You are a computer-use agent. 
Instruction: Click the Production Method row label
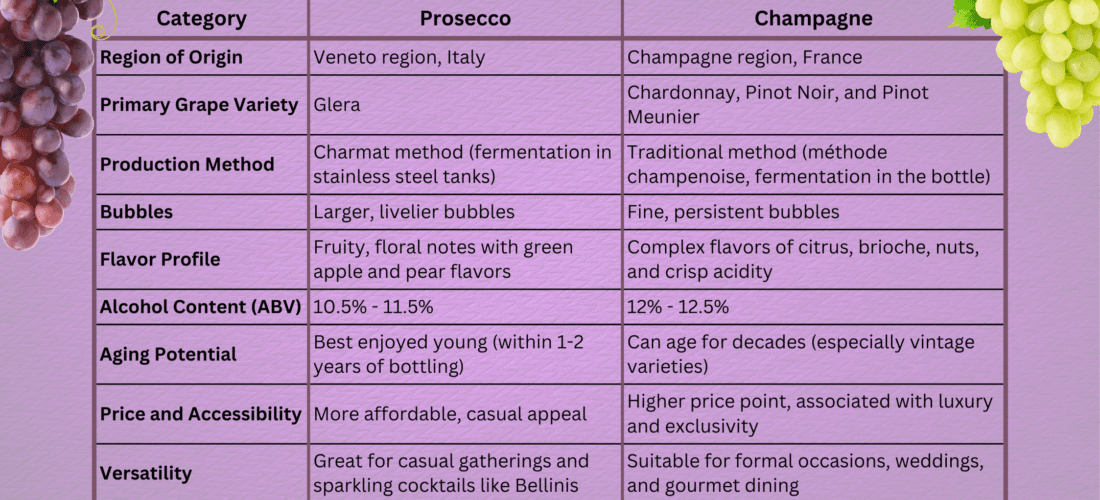click(187, 164)
